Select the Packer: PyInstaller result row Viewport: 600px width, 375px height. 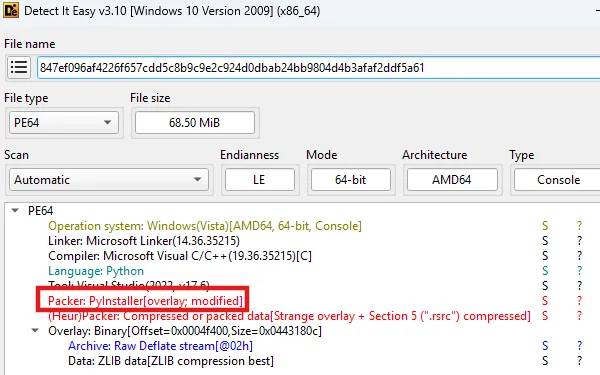[145, 301]
